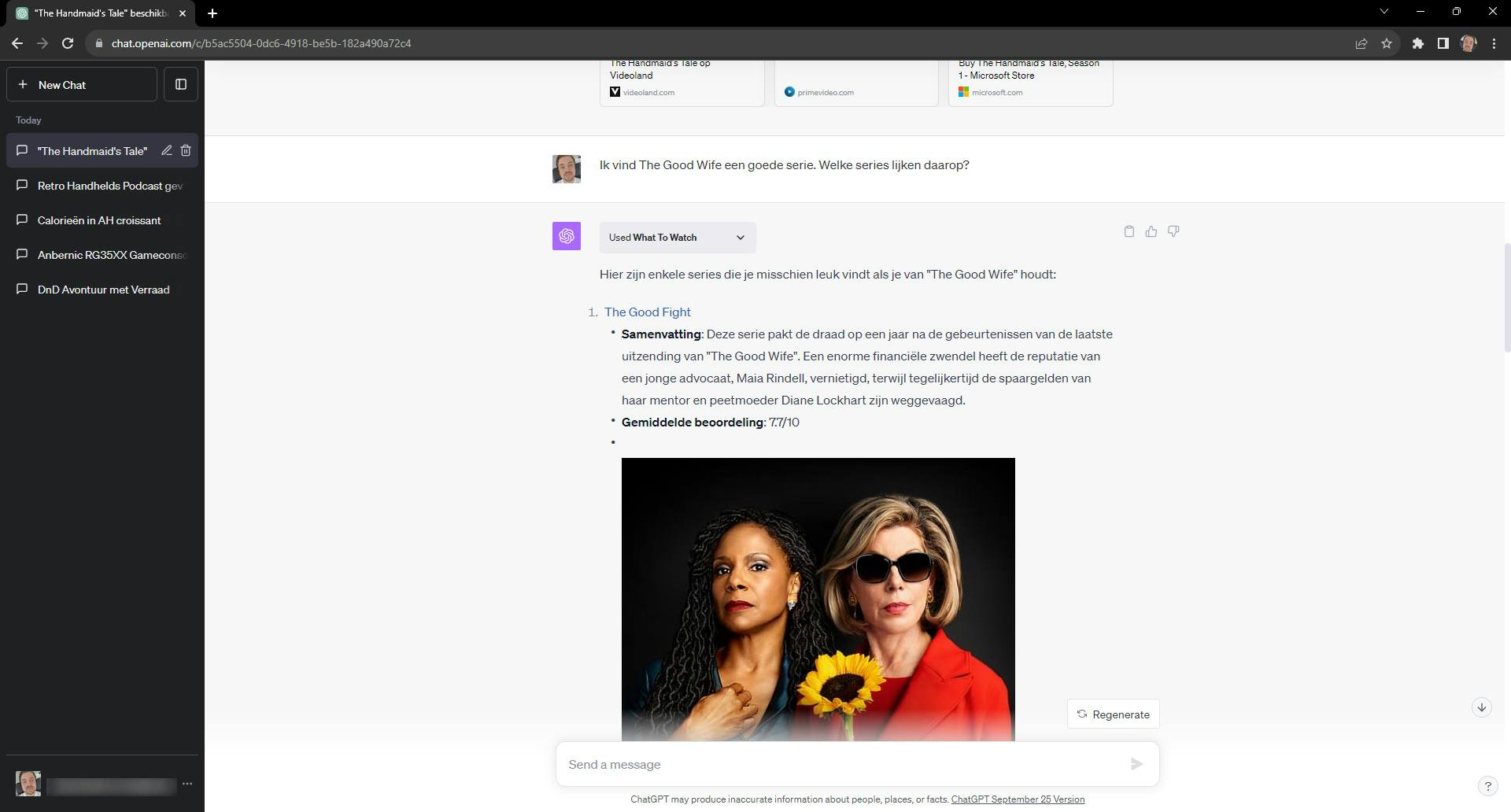Delete the "The Handmaid's Tale" chat
Image resolution: width=1511 pixels, height=812 pixels.
tap(186, 150)
